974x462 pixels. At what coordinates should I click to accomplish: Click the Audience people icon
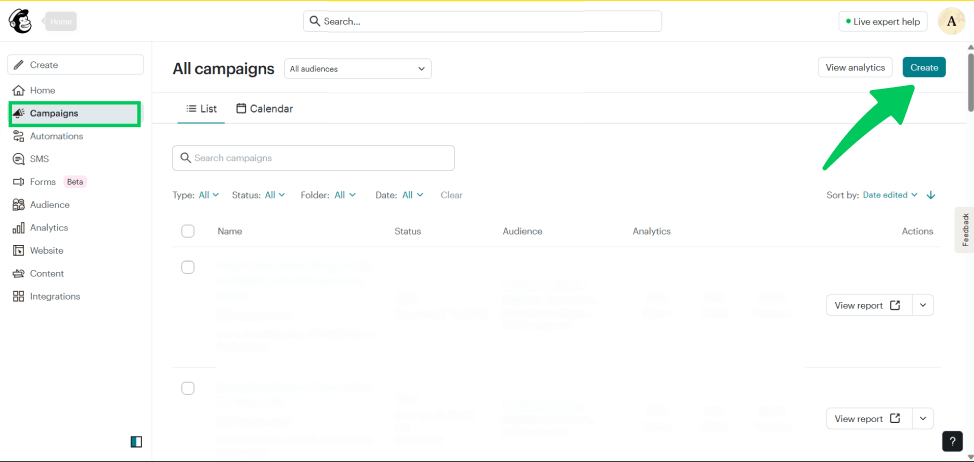coord(19,205)
